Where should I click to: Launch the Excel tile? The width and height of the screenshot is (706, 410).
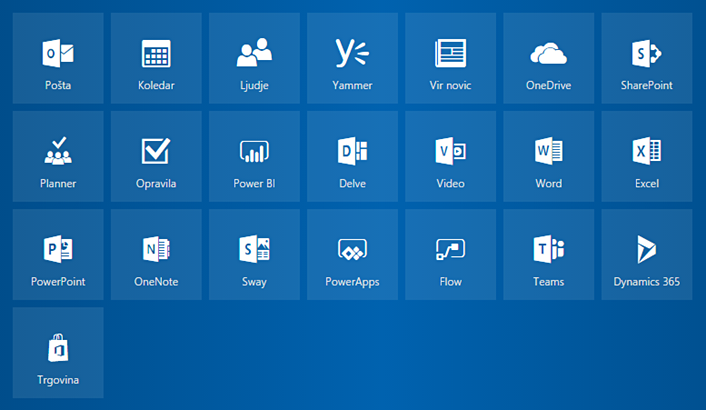pos(647,156)
